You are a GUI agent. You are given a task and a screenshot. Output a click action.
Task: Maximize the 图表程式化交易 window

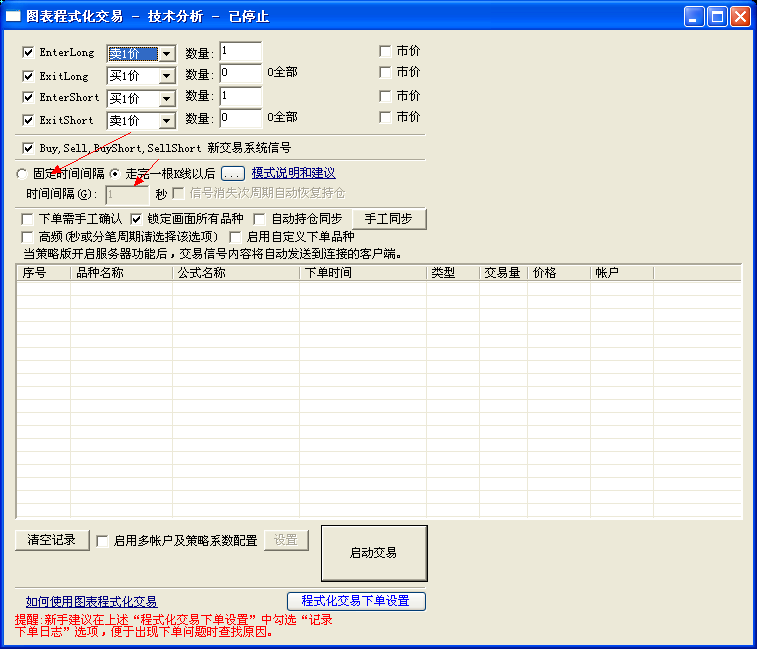[717, 16]
